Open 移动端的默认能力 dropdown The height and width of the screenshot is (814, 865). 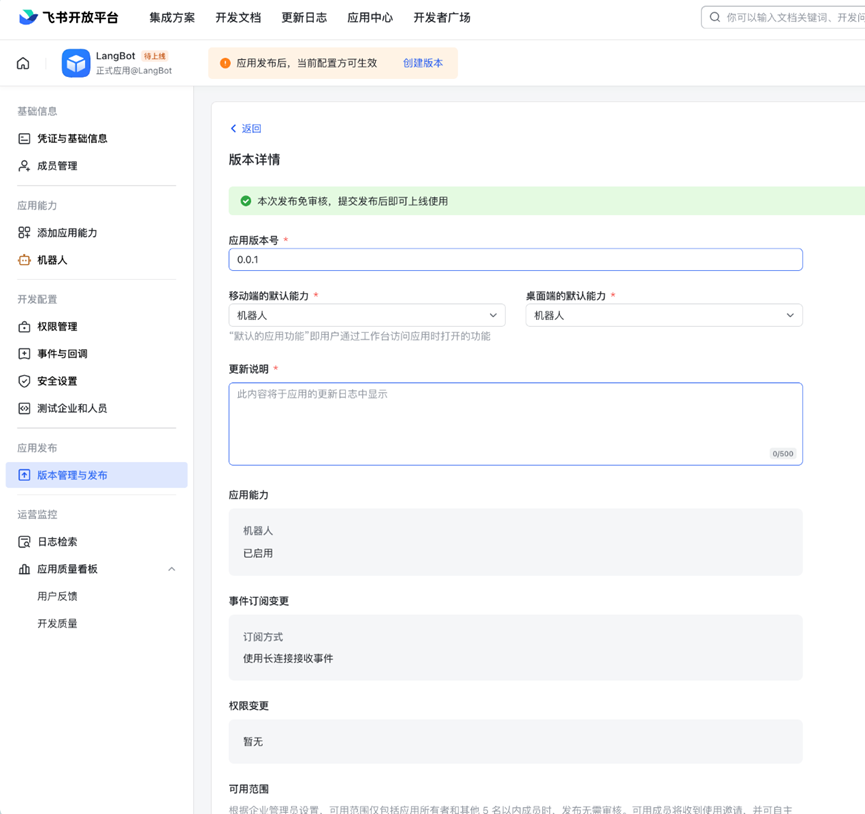[x=367, y=315]
